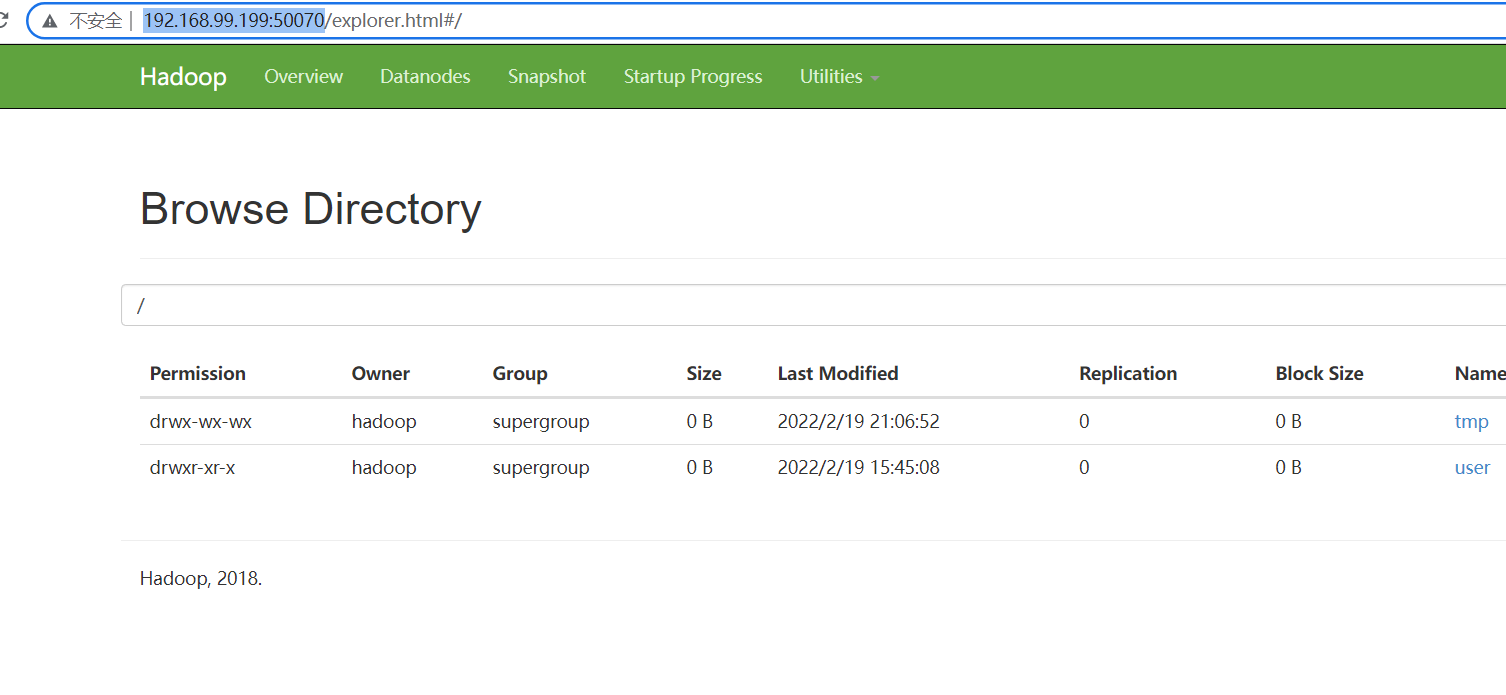Click the Browse Directory heading
Viewport: 1506px width, 695px height.
(311, 209)
